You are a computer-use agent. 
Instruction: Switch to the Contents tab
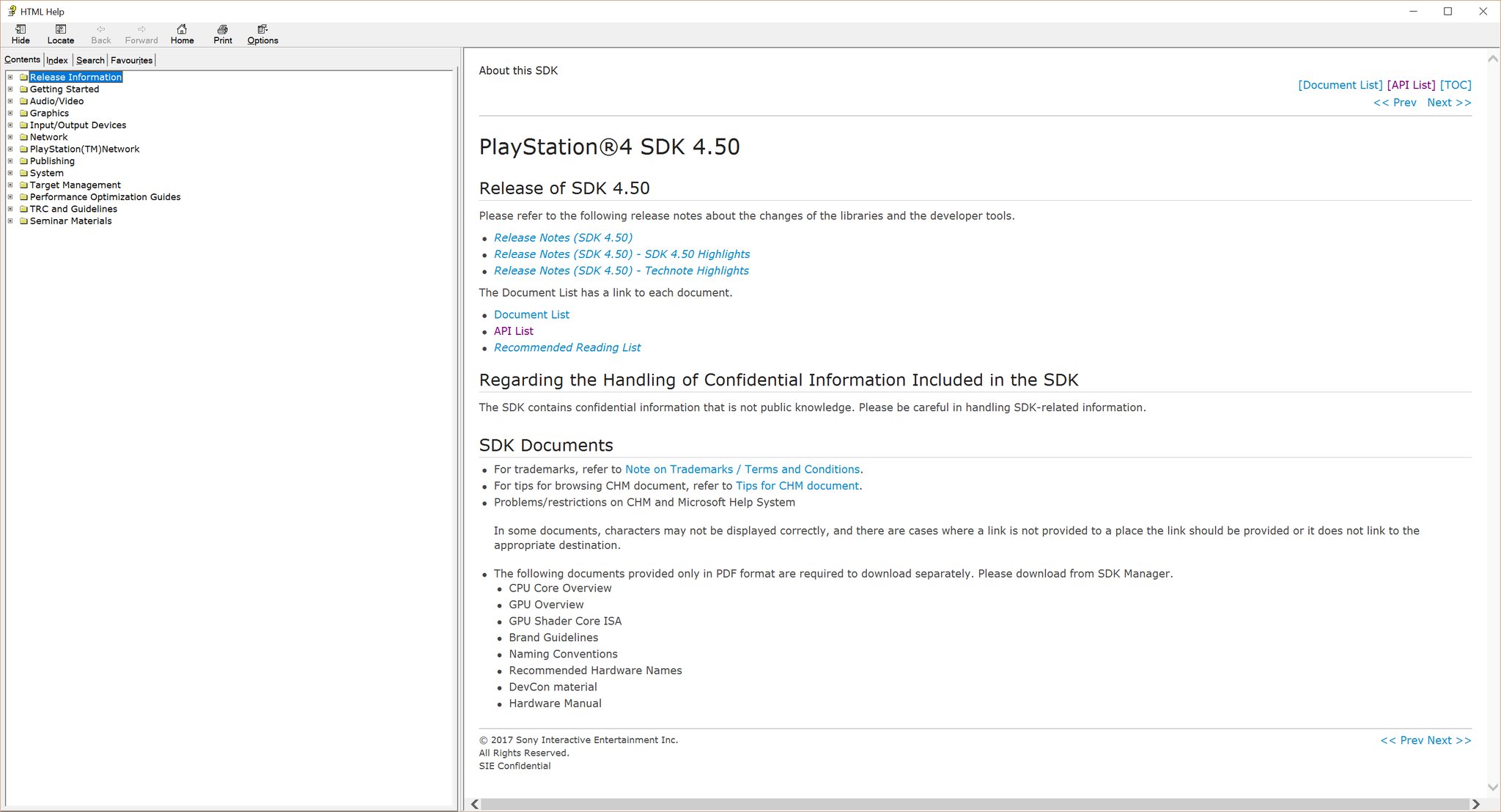pyautogui.click(x=22, y=59)
